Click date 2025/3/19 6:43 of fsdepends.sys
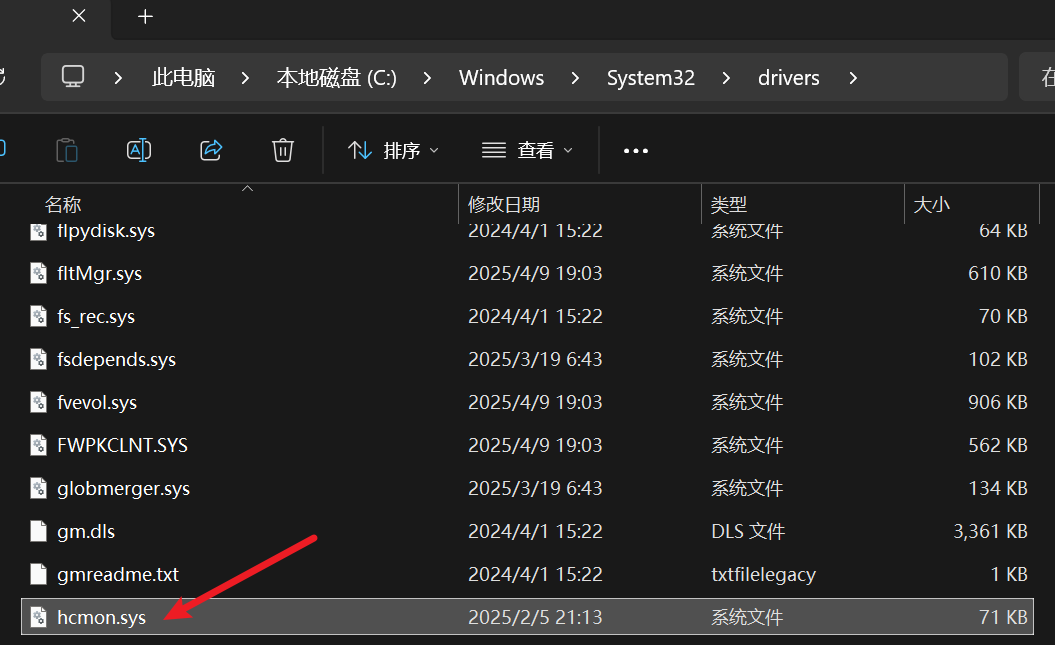The image size is (1055, 645). 535,359
